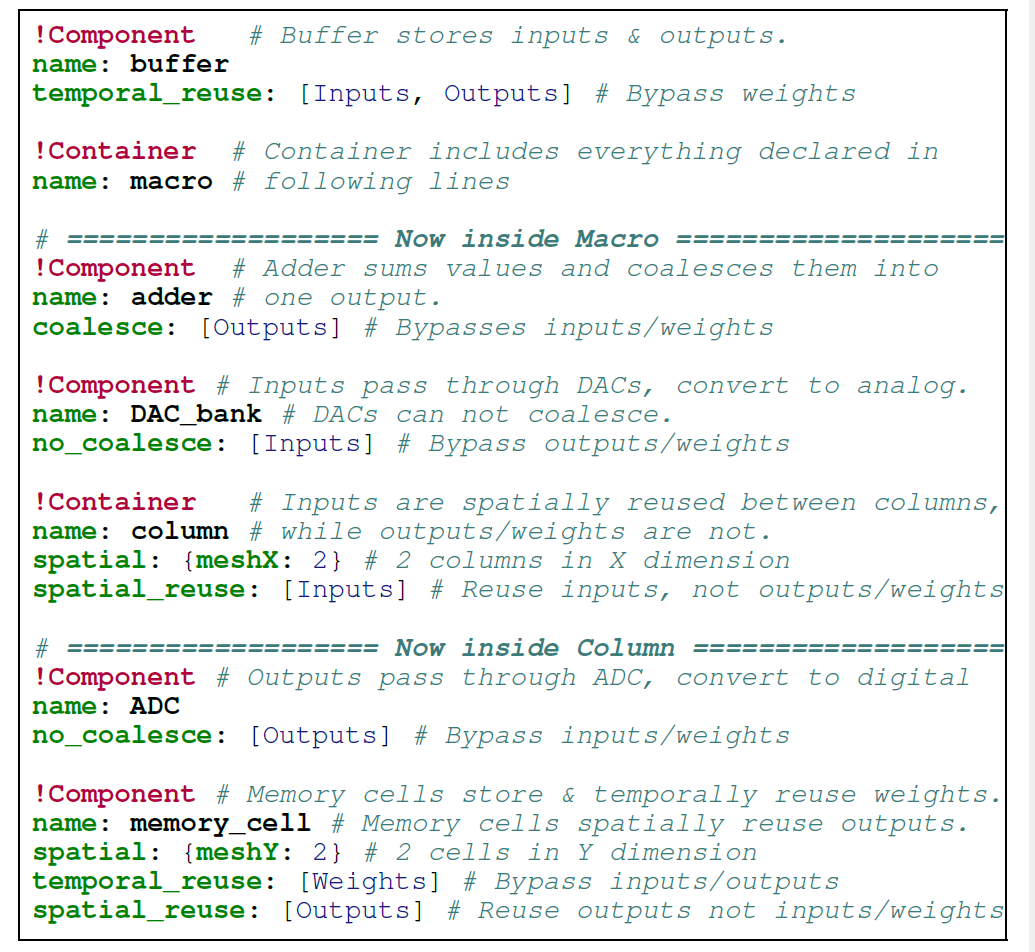Click the text 'name: DAC_bank'
This screenshot has height=952, width=1035.
147,415
